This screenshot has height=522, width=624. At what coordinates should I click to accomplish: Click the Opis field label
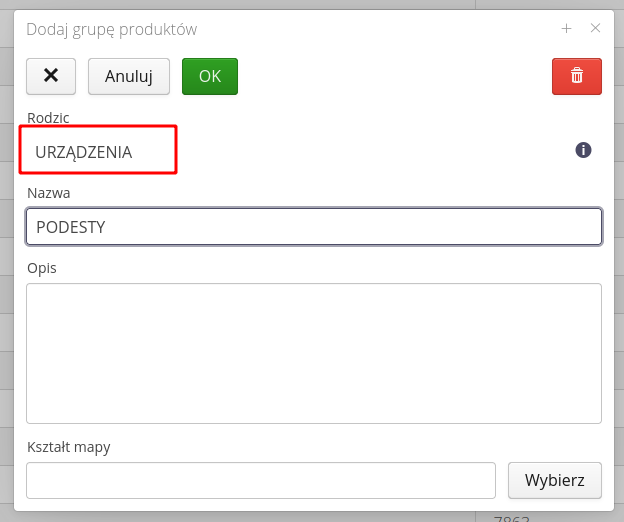pos(41,268)
